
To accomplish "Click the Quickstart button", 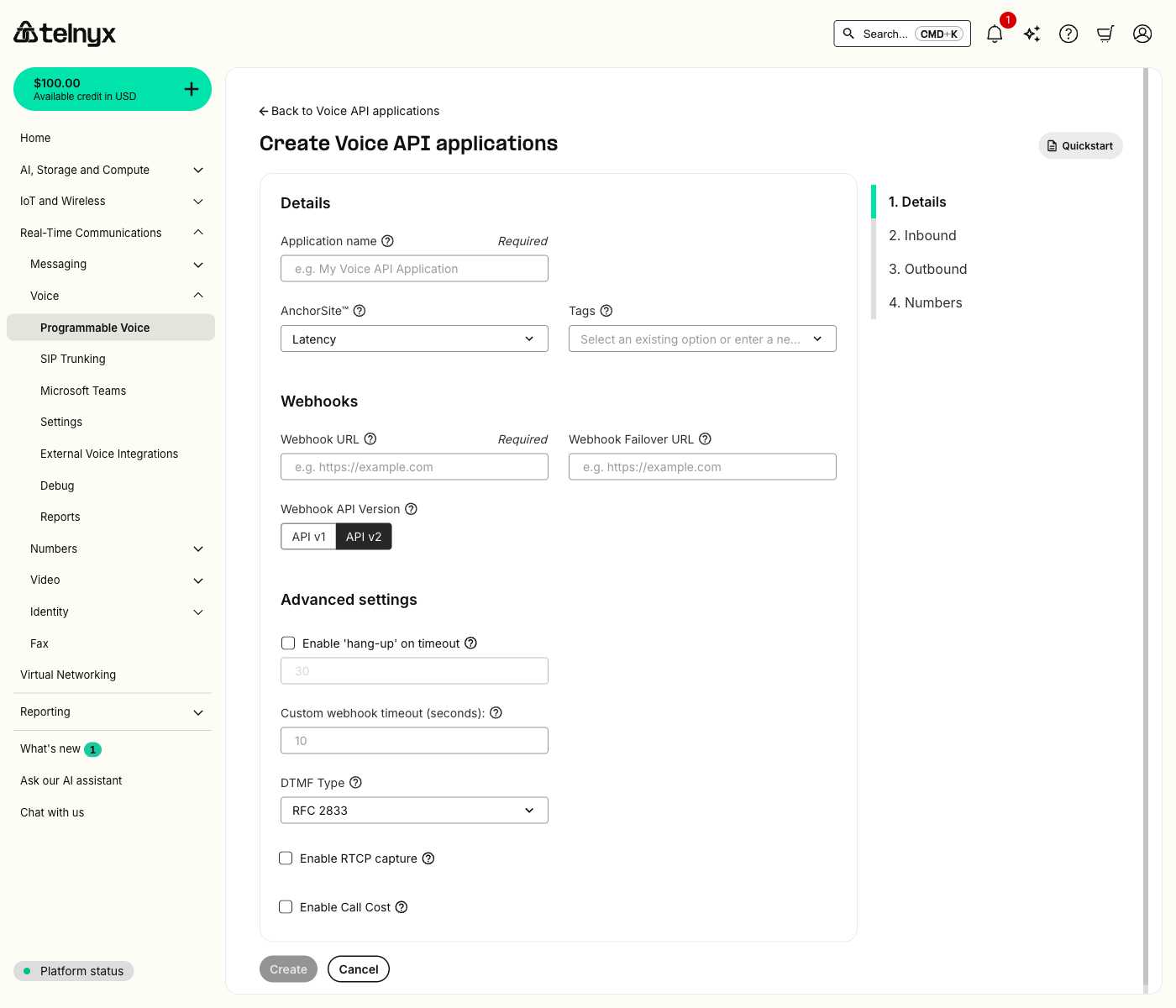I will [x=1080, y=145].
